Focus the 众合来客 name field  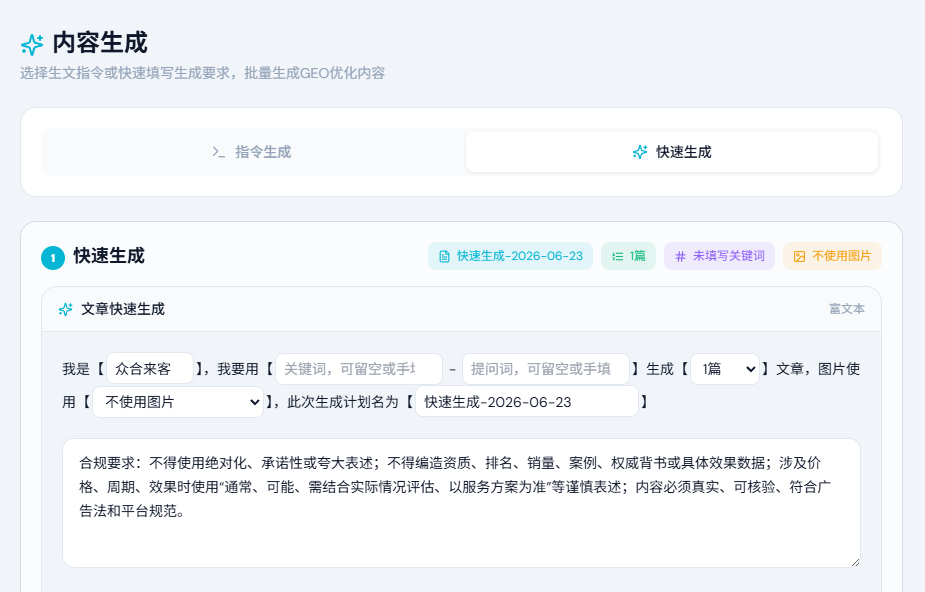pyautogui.click(x=150, y=369)
